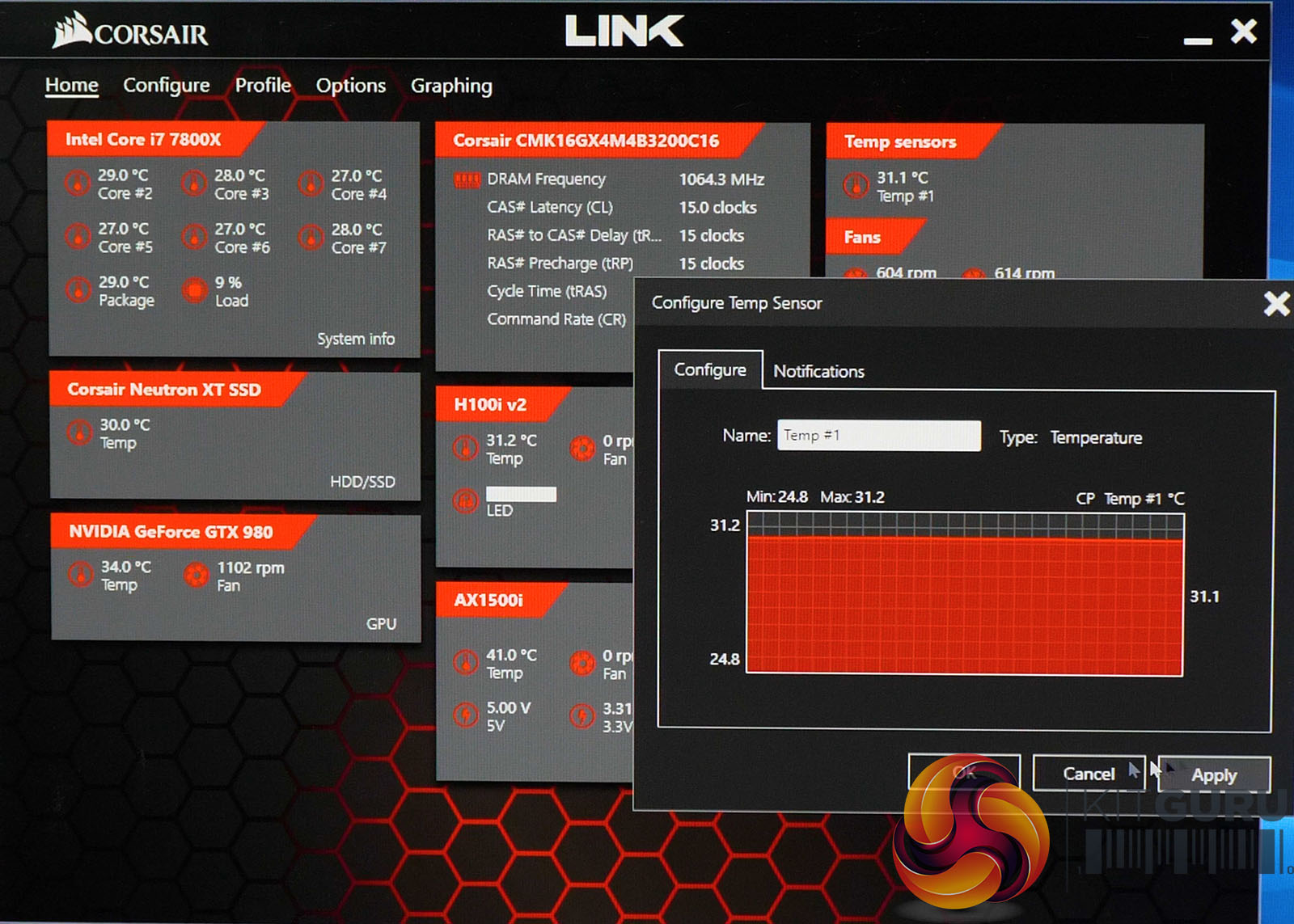Click the H100i v2 fan icon
The image size is (1294, 924).
pyautogui.click(x=582, y=449)
